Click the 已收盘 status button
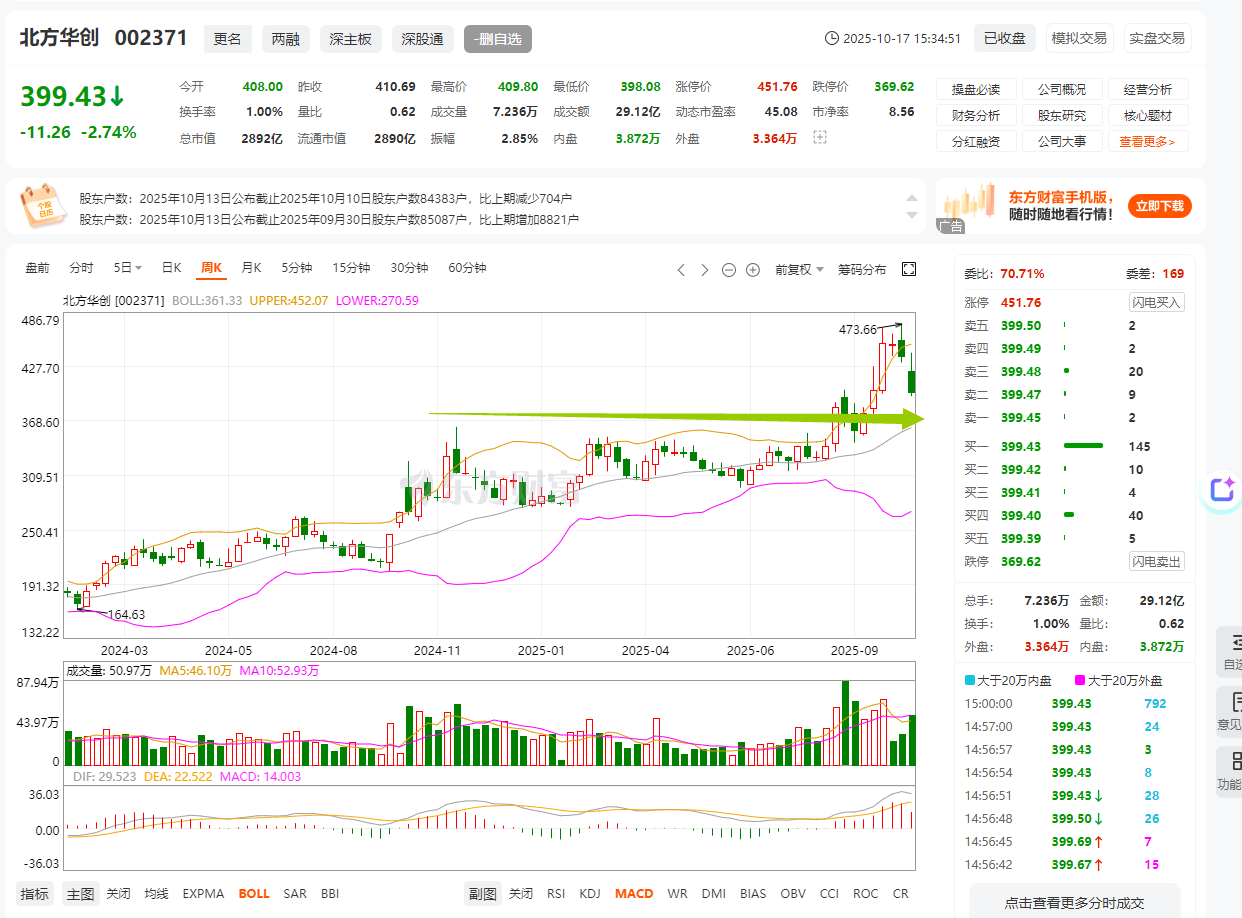1242x918 pixels. coord(1004,38)
